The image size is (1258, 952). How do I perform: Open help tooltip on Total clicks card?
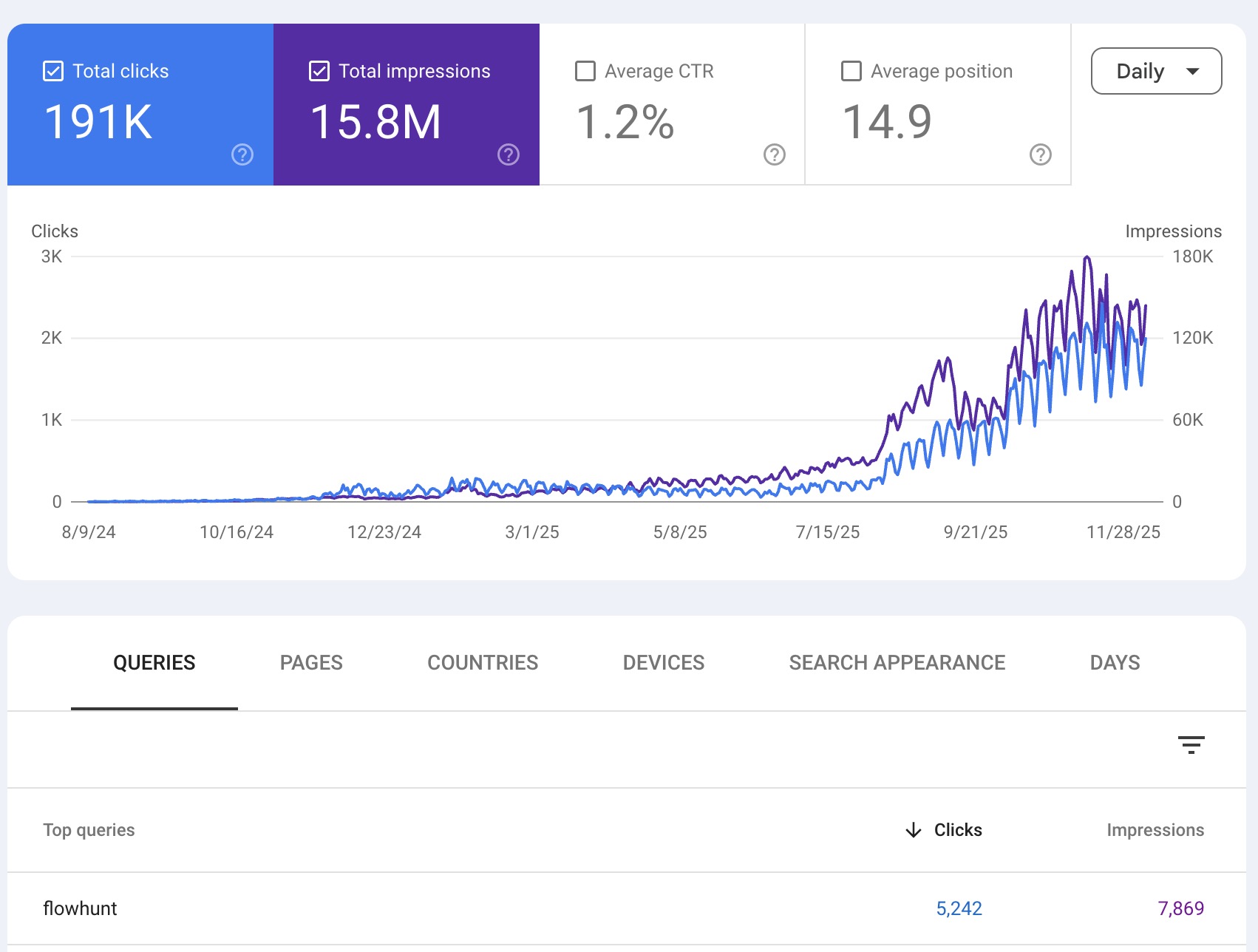click(x=241, y=155)
